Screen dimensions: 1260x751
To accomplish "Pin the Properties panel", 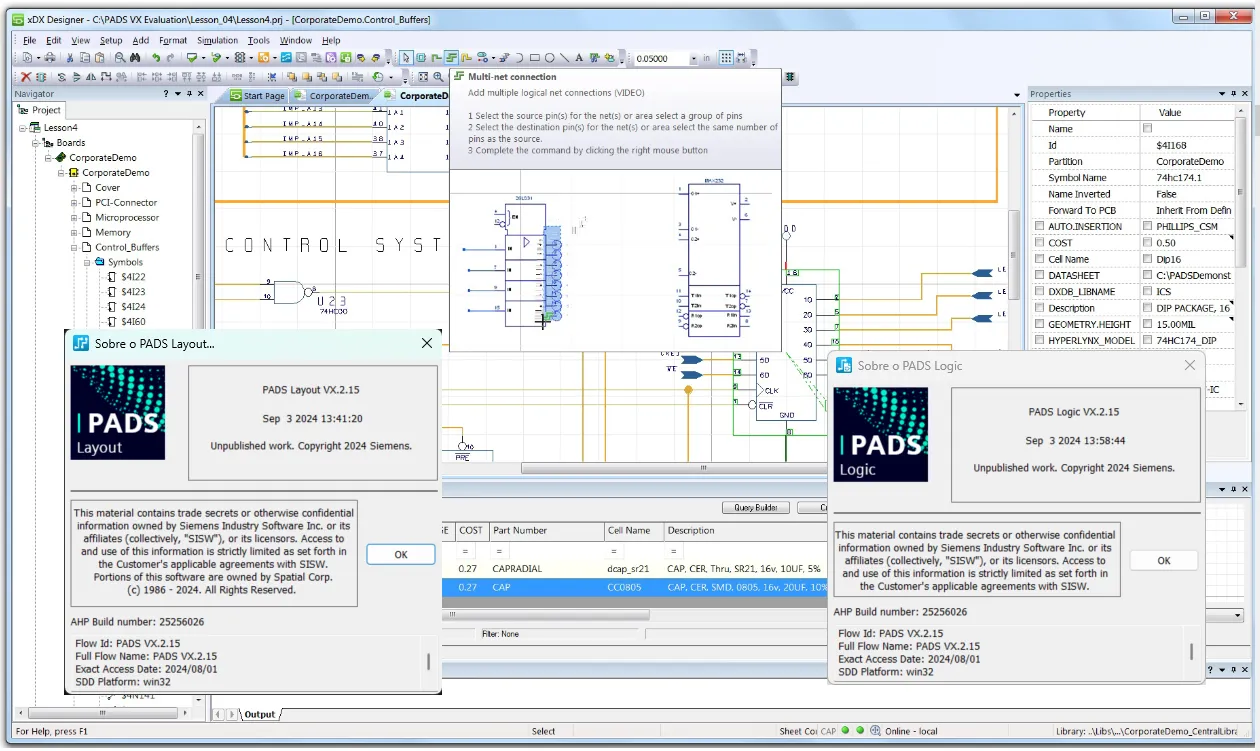I will coord(1234,93).
